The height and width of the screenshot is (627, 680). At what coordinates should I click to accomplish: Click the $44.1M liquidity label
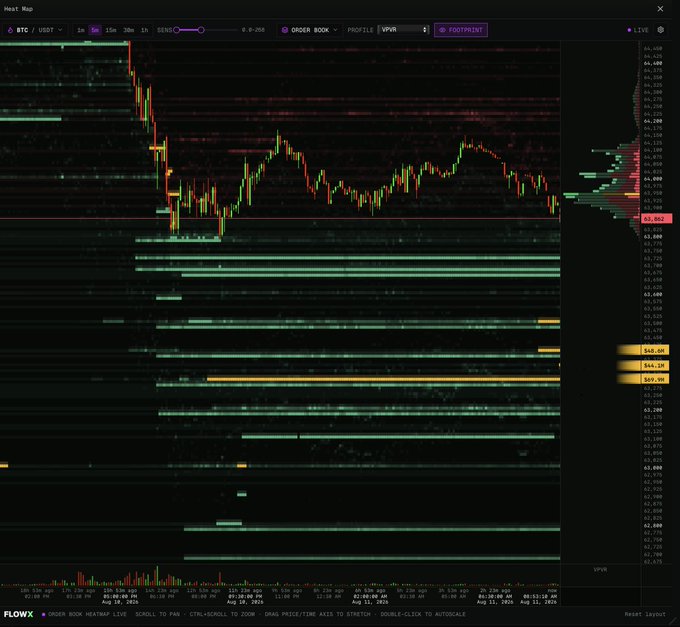point(655,366)
